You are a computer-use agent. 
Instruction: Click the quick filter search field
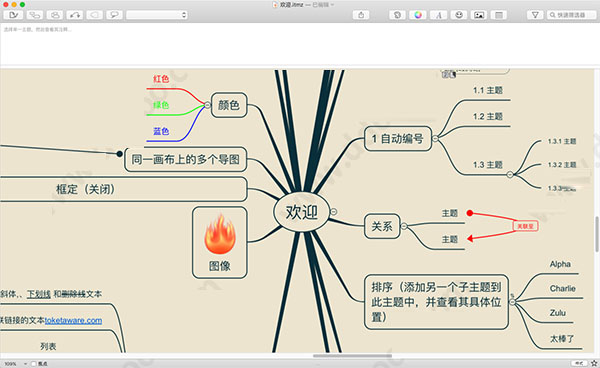pos(571,15)
